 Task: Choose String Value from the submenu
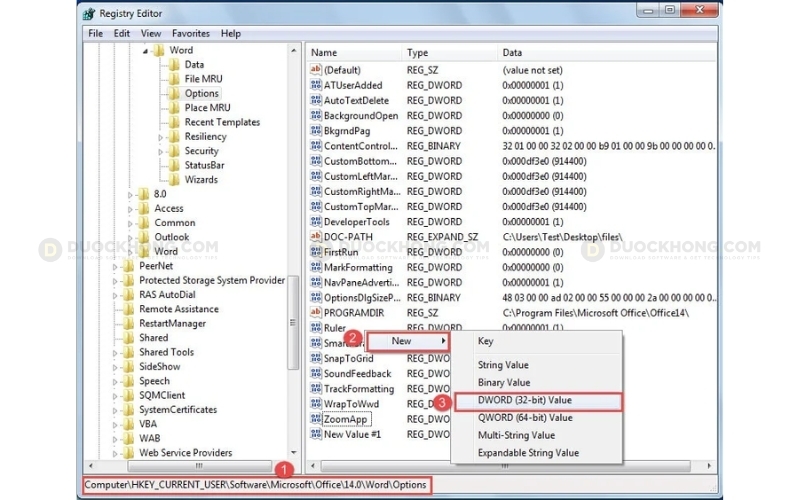tap(537, 365)
